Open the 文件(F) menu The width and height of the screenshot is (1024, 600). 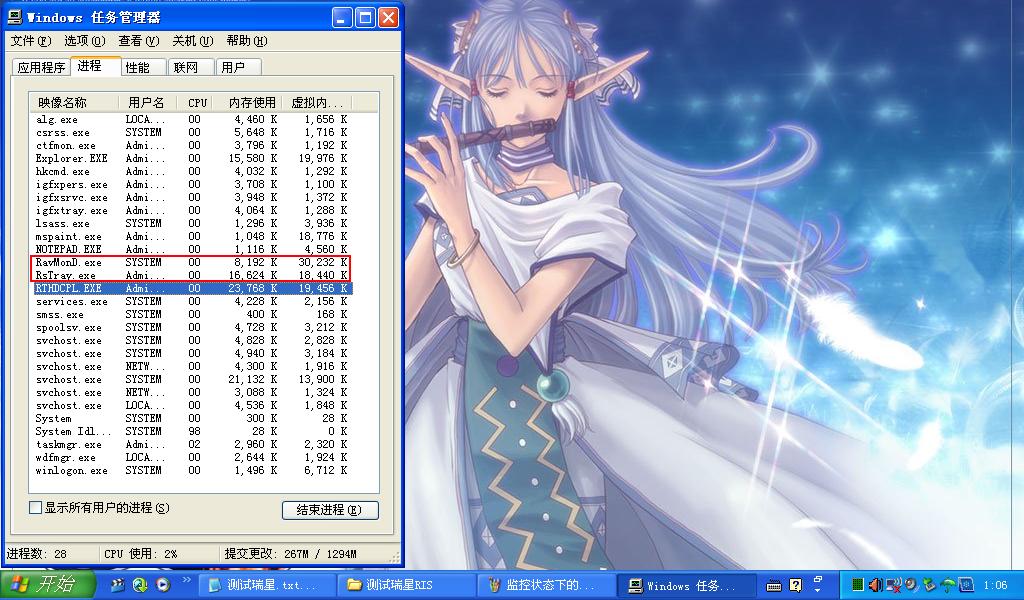pos(30,41)
